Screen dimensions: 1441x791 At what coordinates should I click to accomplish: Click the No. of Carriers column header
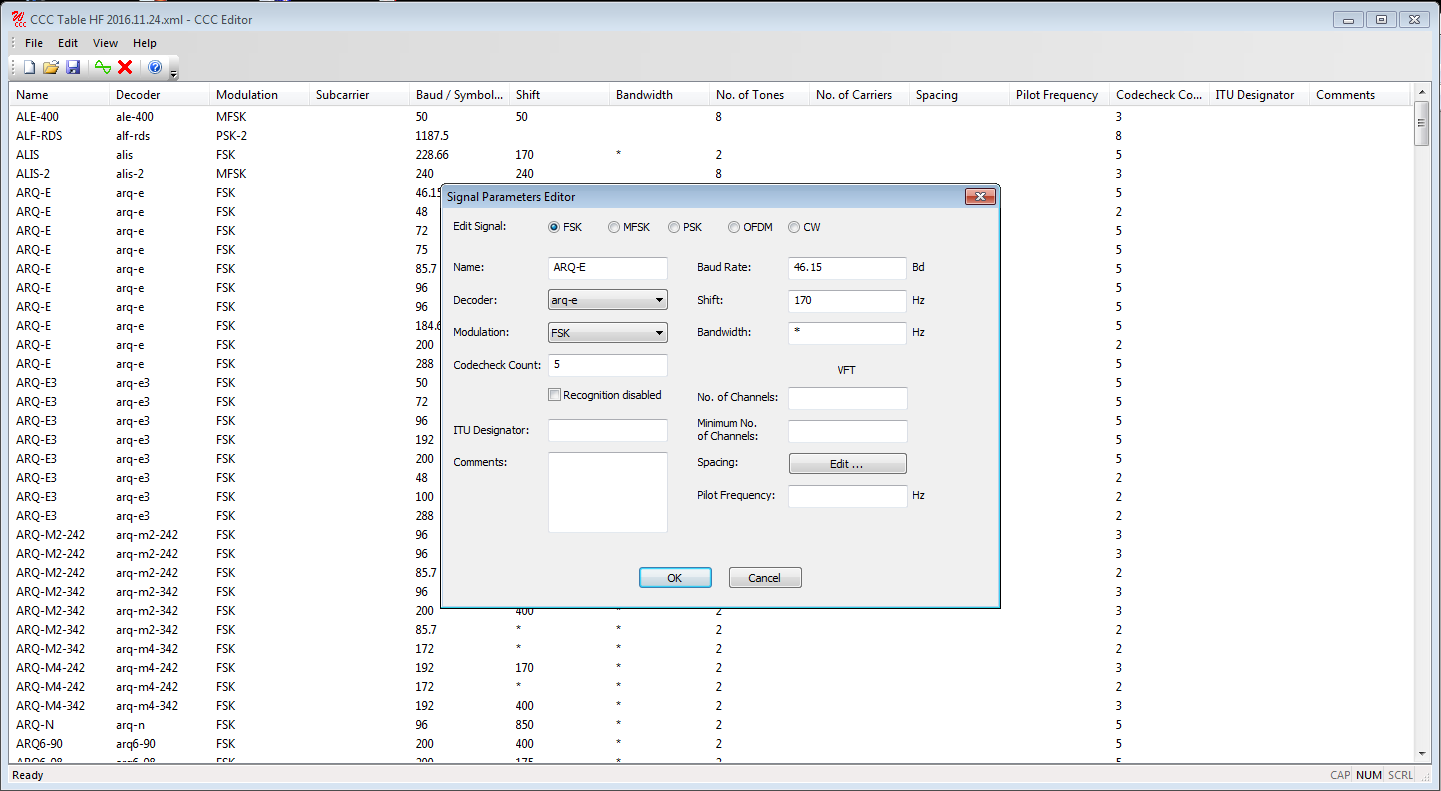[x=860, y=95]
